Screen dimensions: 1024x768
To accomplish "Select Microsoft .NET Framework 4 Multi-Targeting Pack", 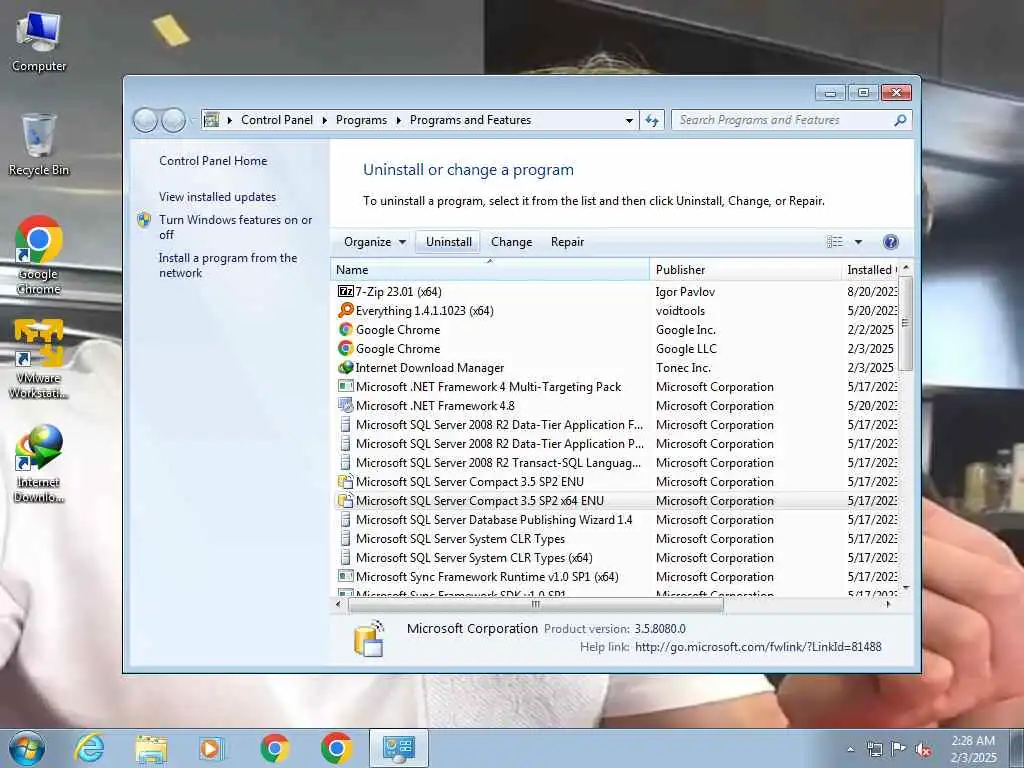I will pyautogui.click(x=616, y=387).
